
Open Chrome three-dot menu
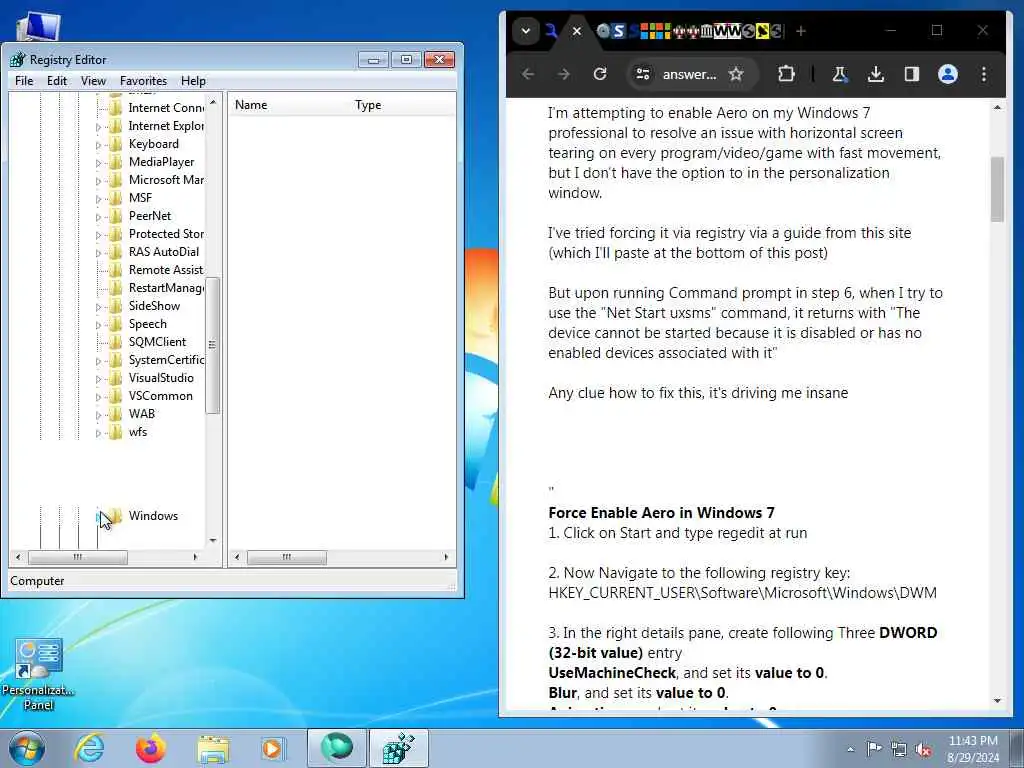(x=984, y=74)
